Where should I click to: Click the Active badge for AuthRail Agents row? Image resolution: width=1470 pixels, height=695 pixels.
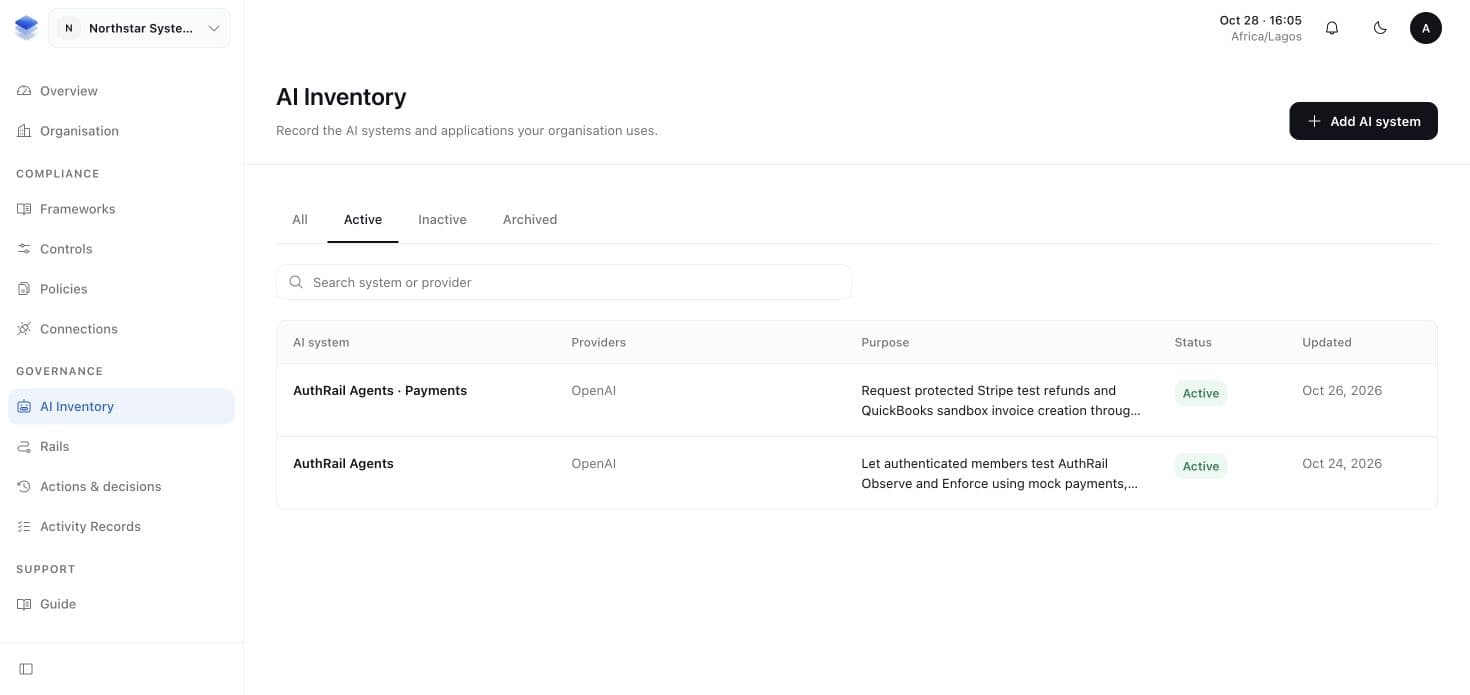pyautogui.click(x=1200, y=466)
